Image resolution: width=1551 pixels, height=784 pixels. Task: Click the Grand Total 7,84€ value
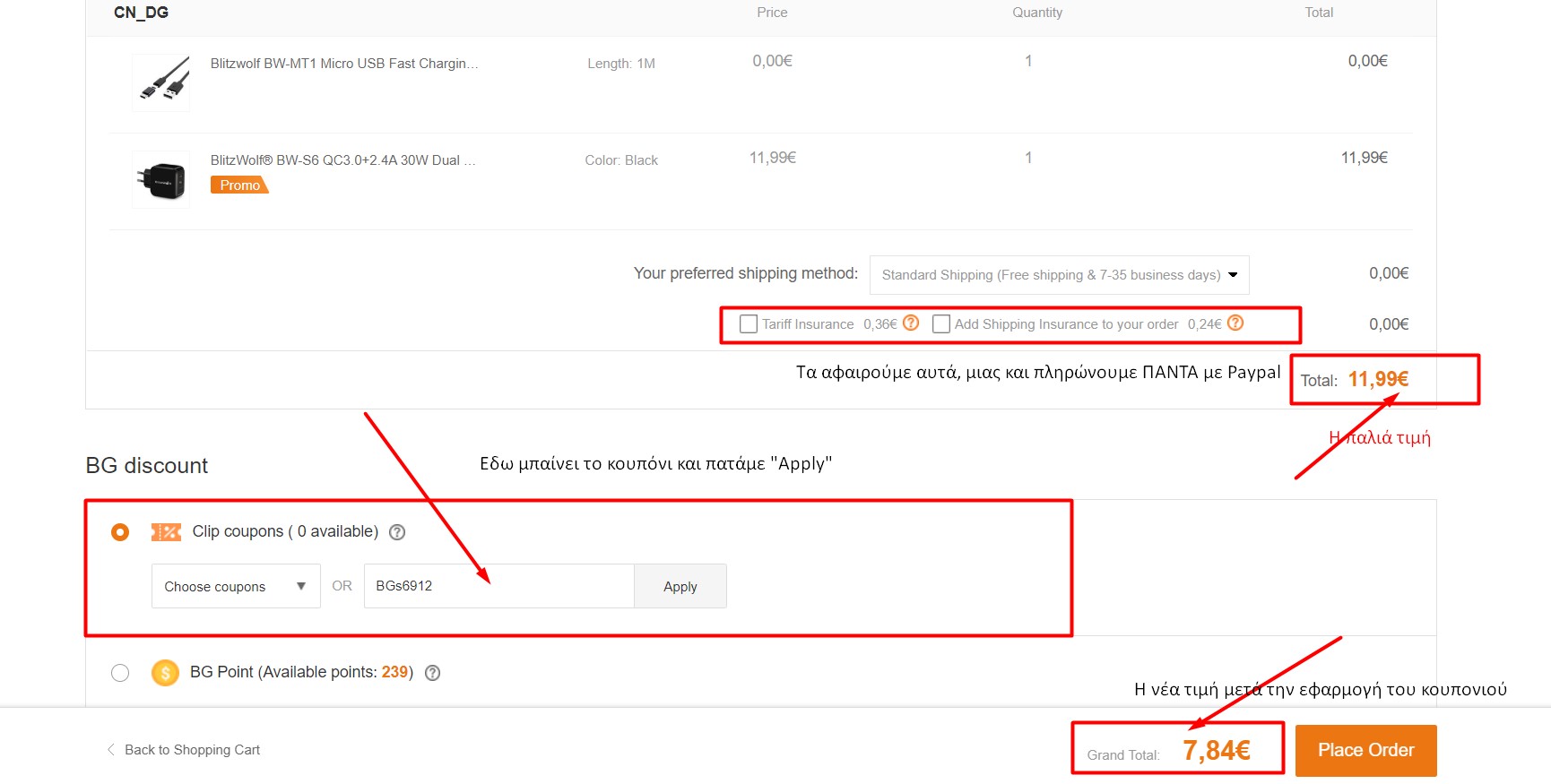1217,750
